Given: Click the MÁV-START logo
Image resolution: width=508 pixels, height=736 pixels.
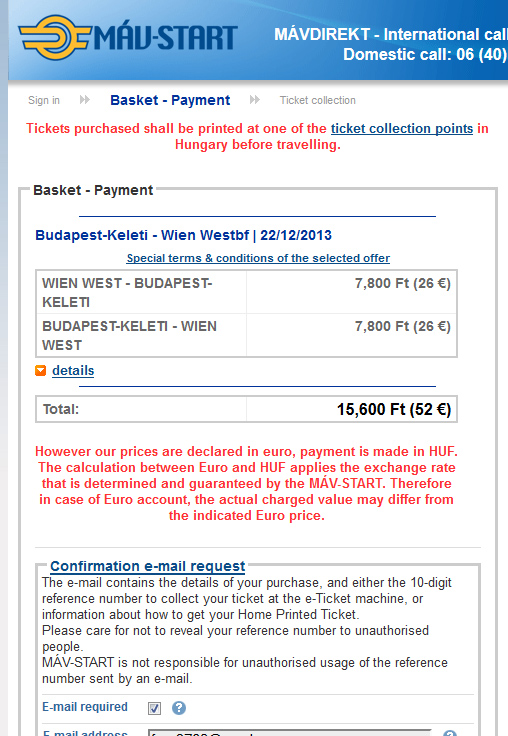Looking at the screenshot, I should pyautogui.click(x=128, y=38).
